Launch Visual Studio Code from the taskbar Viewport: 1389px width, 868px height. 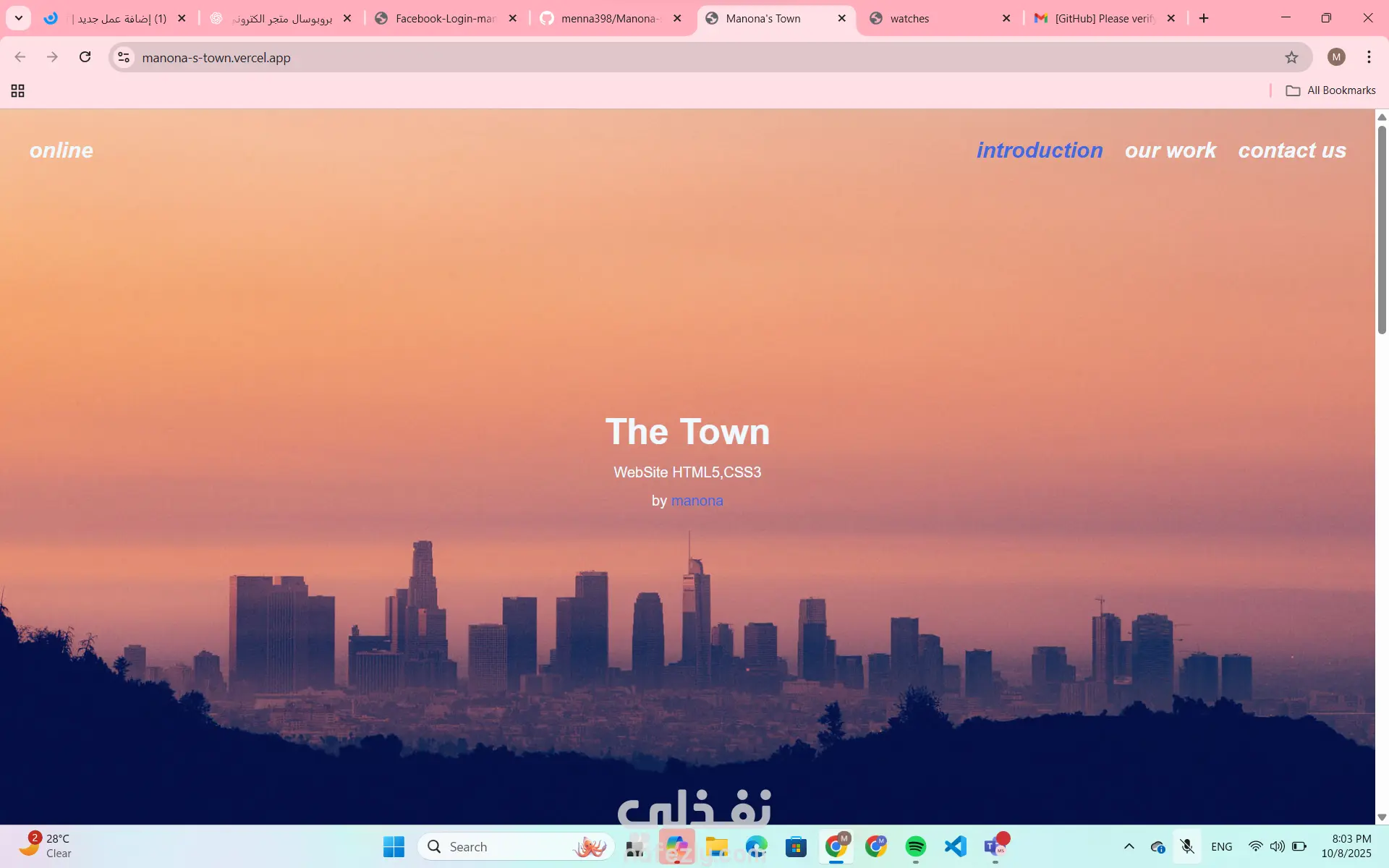point(955,846)
